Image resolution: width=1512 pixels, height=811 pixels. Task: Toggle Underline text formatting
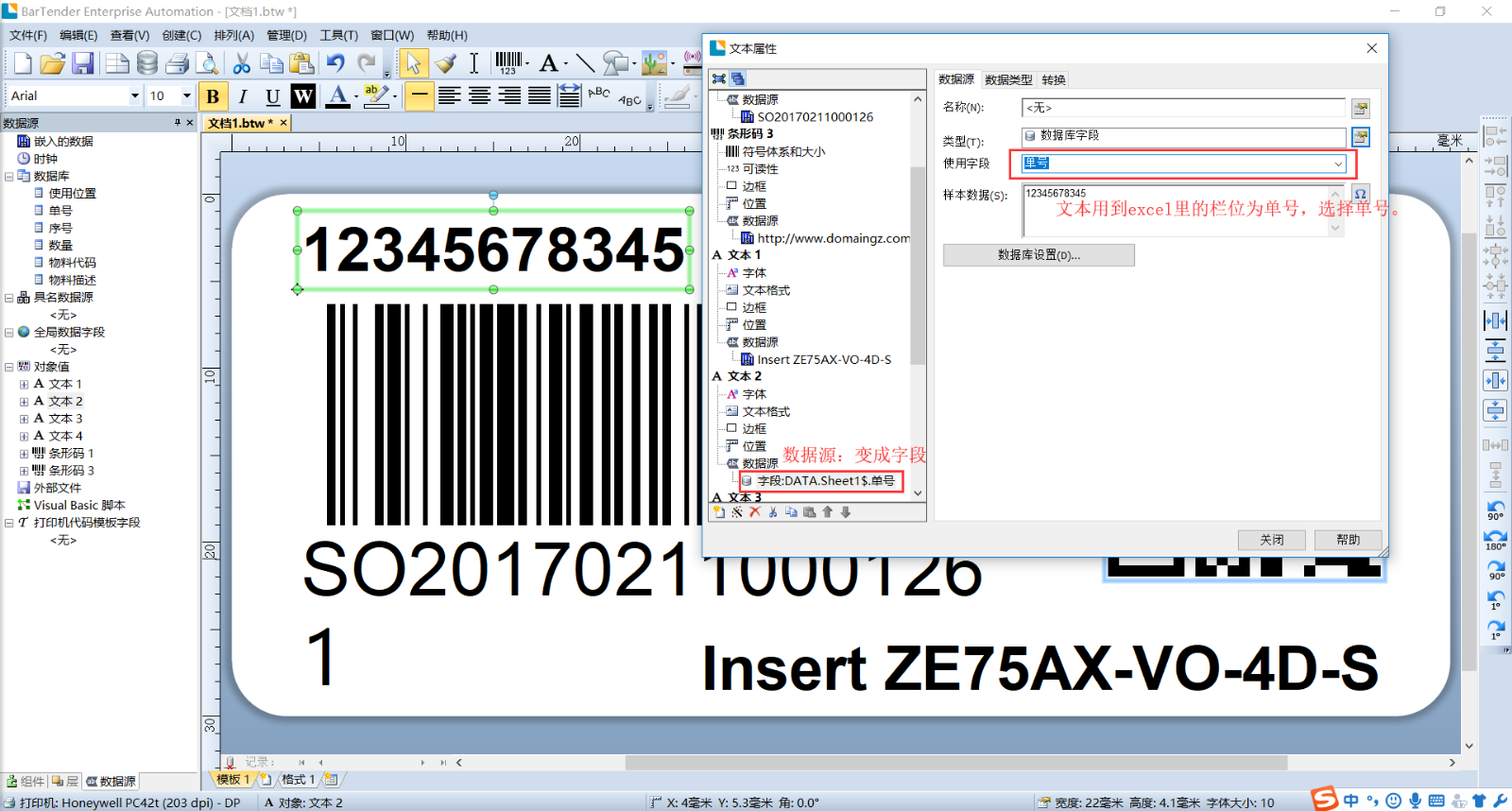coord(272,95)
